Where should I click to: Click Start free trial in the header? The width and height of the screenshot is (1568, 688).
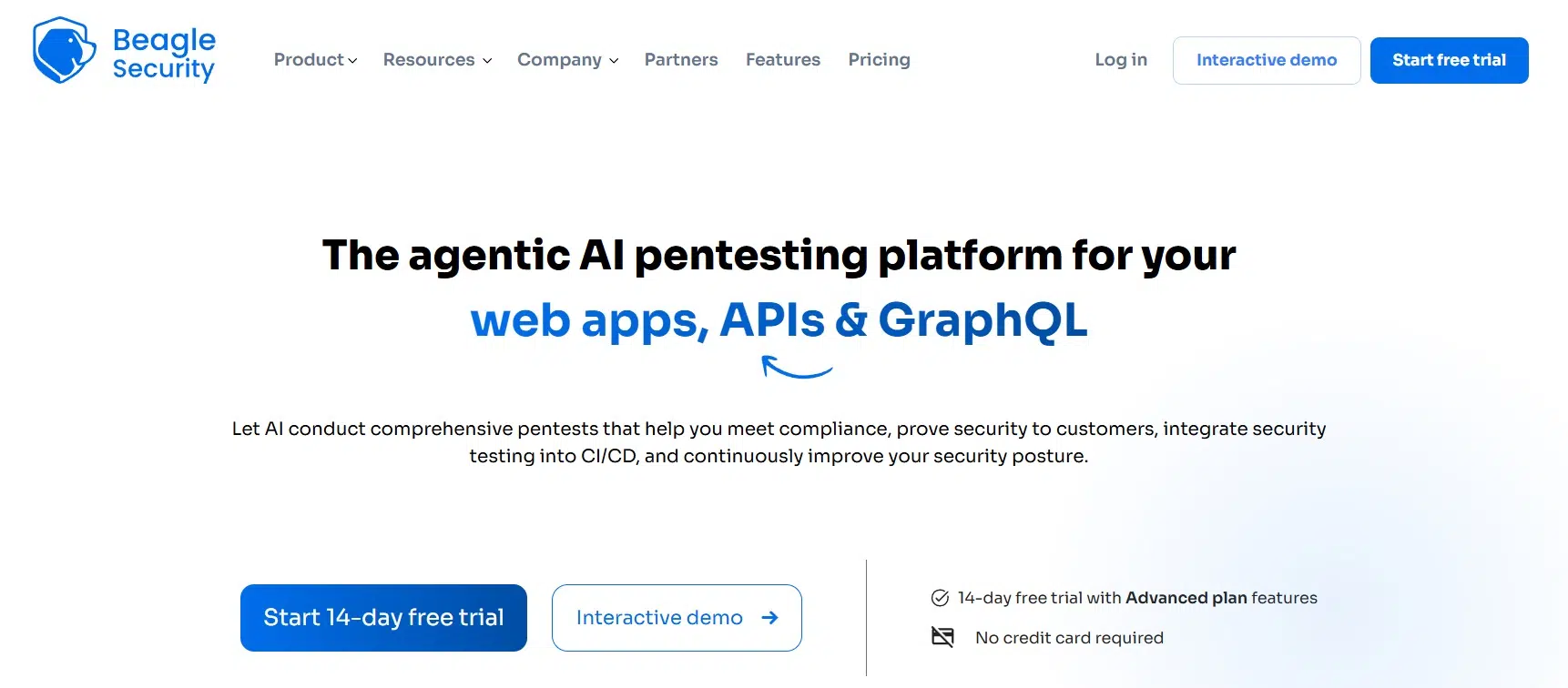pos(1449,60)
